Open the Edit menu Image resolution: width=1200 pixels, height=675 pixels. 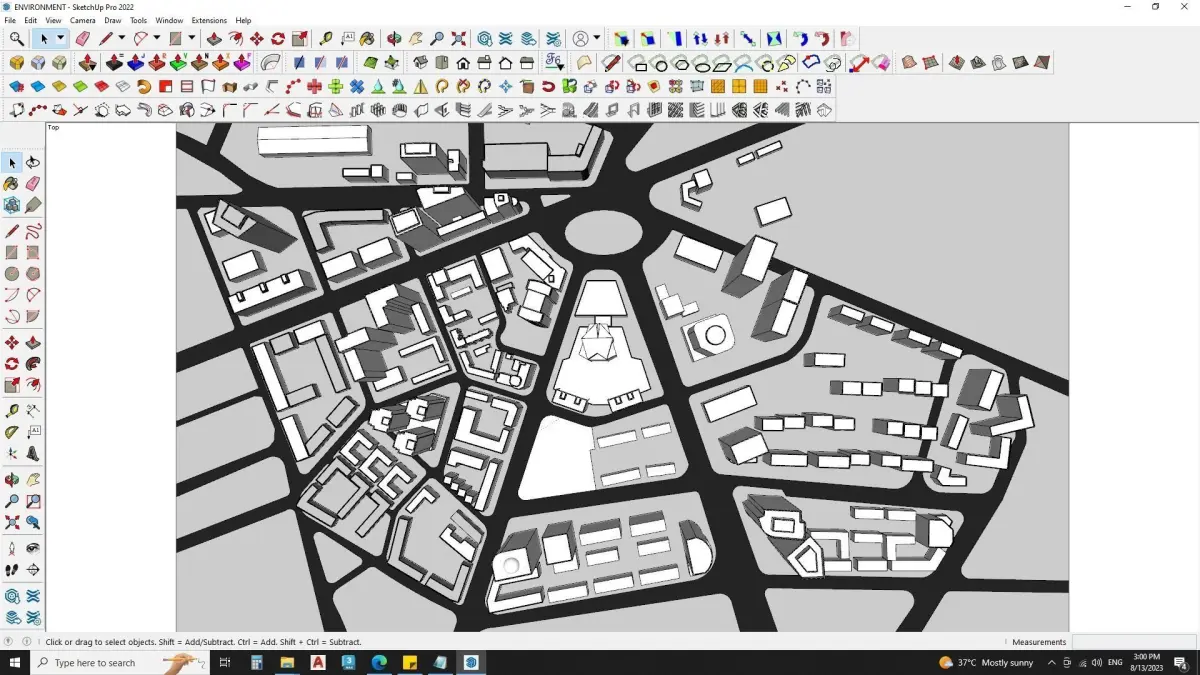point(31,20)
